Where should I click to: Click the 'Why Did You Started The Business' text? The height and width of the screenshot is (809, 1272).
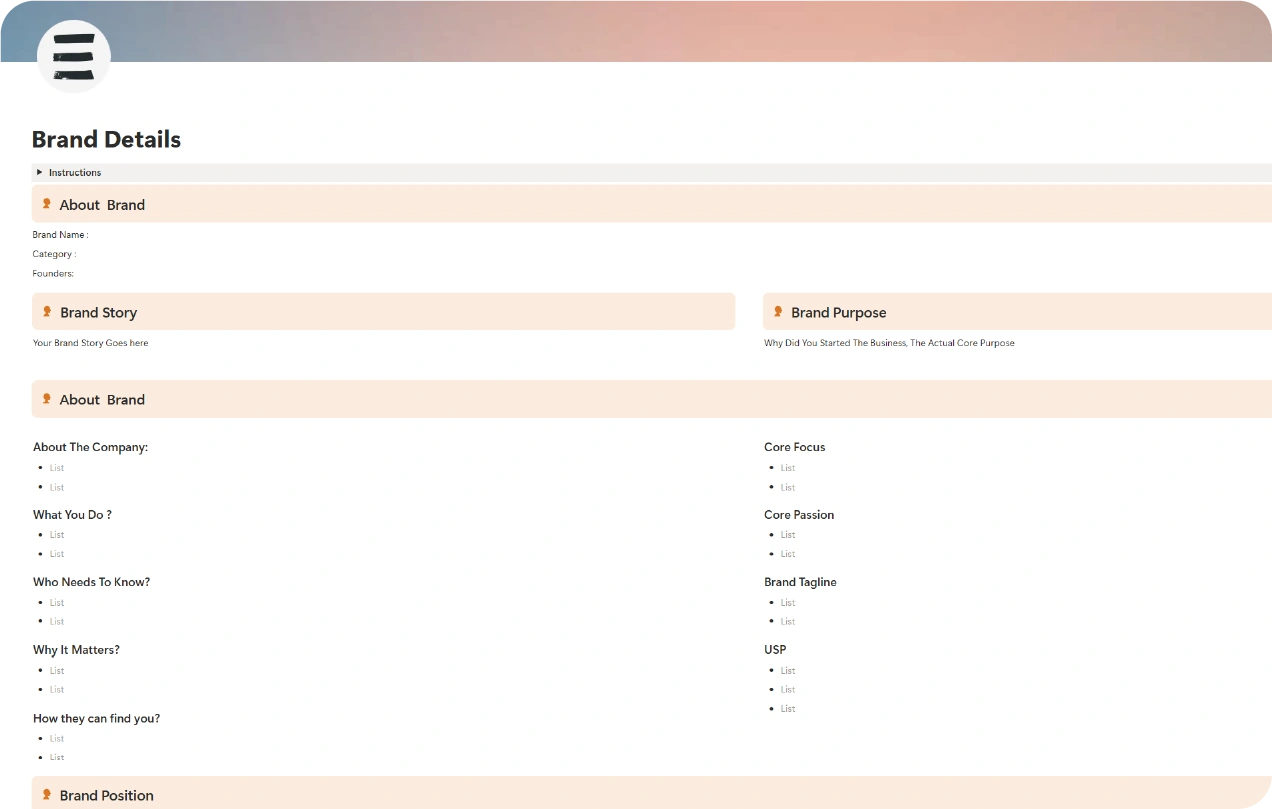[x=889, y=343]
